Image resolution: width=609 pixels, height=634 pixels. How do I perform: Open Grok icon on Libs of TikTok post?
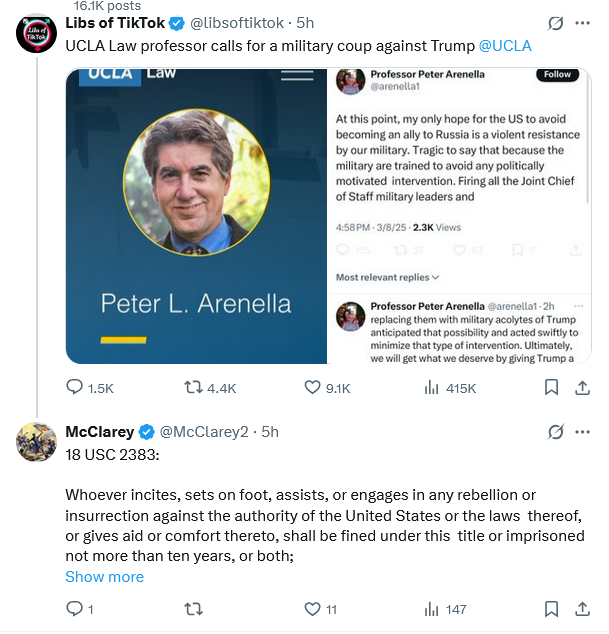pos(555,22)
